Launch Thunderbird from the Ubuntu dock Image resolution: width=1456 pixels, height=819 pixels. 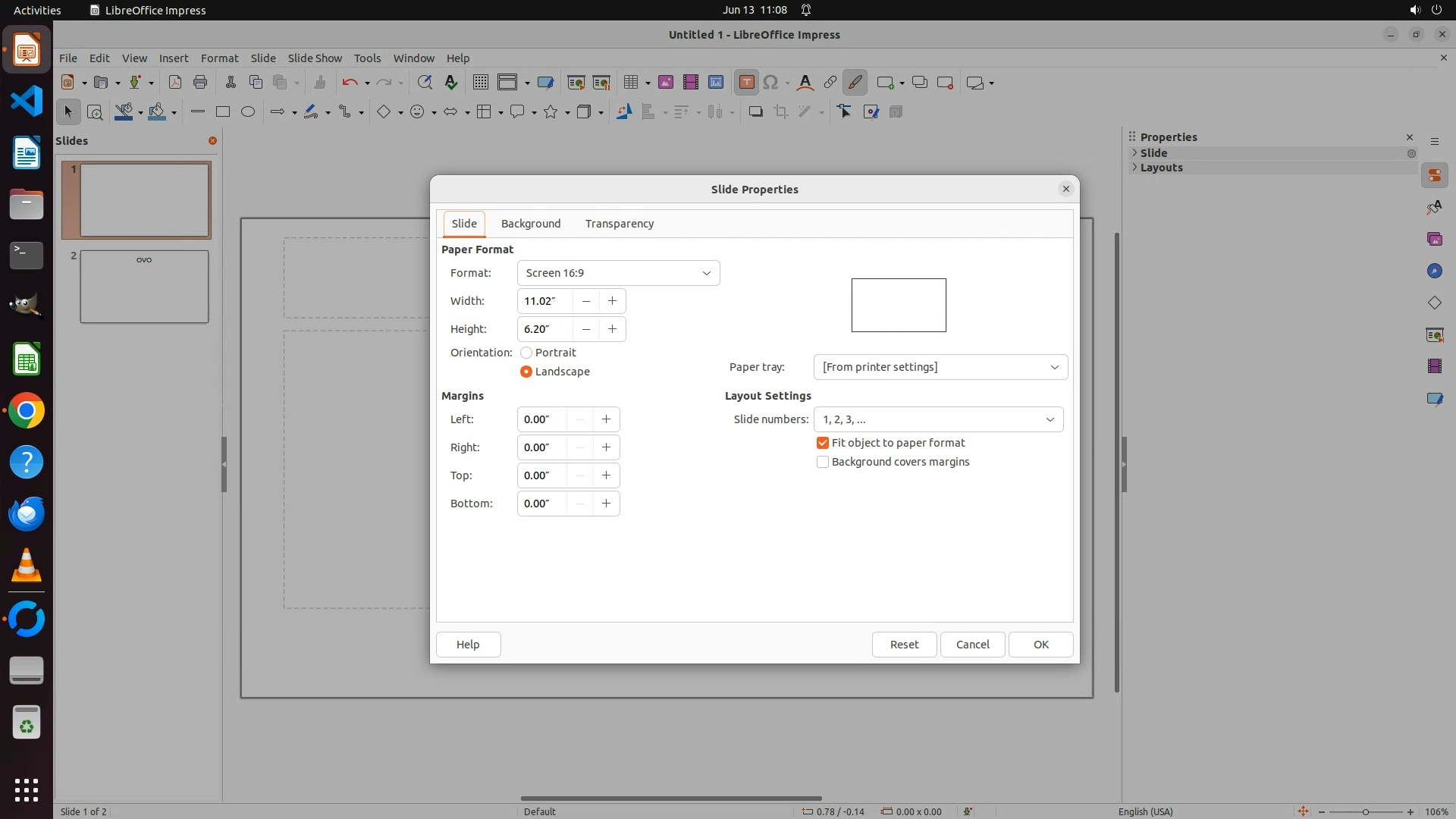(x=27, y=514)
